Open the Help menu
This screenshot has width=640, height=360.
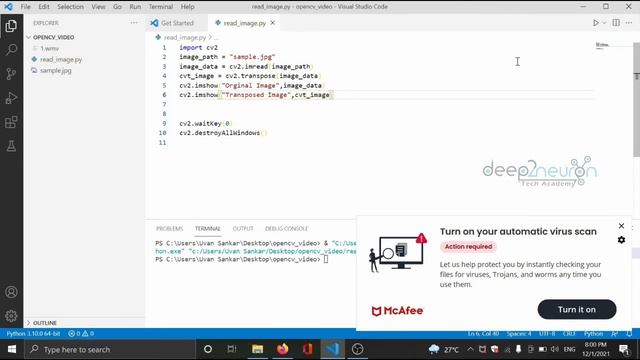point(187,7)
